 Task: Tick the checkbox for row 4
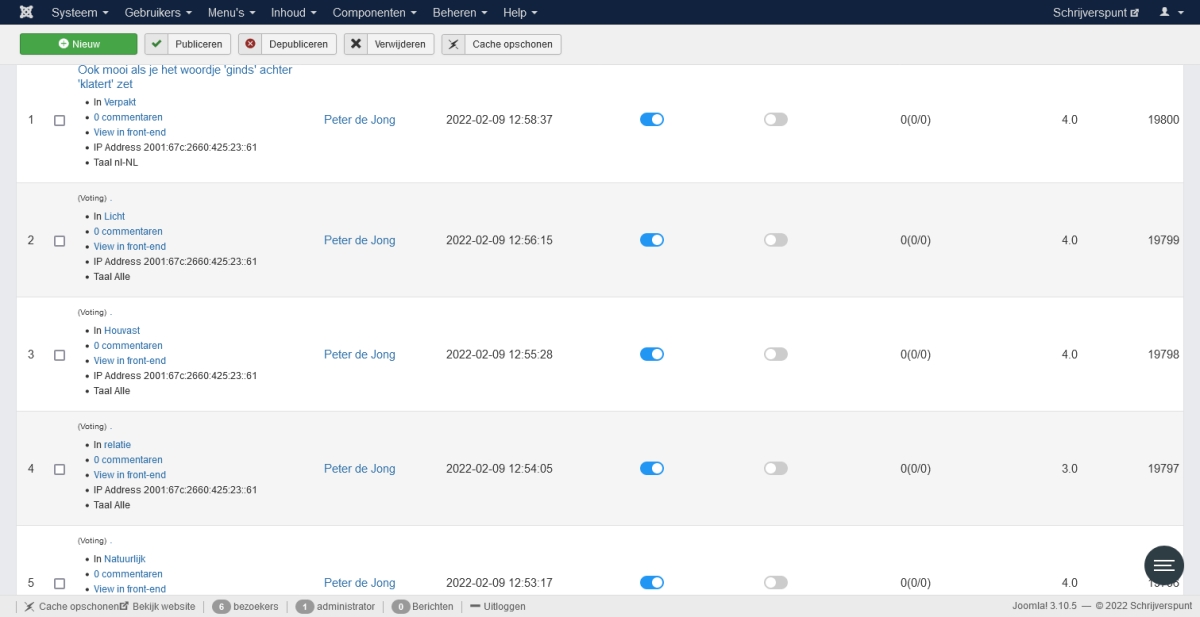[59, 469]
